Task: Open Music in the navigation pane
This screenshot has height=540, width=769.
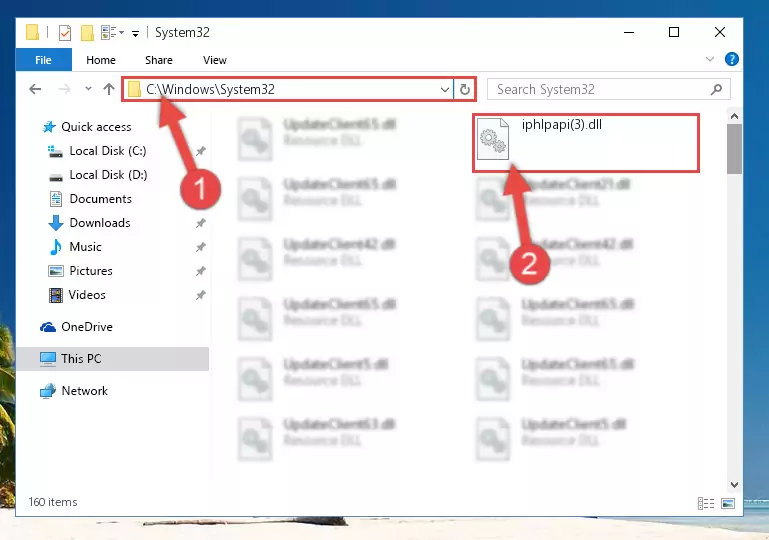Action: click(x=85, y=247)
